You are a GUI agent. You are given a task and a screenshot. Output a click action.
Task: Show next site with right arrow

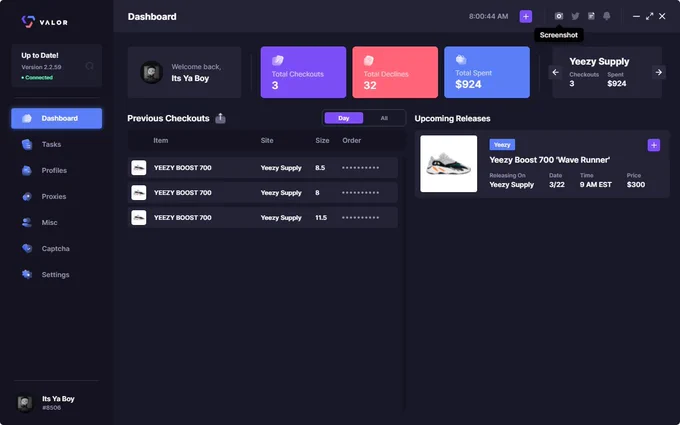click(x=659, y=72)
